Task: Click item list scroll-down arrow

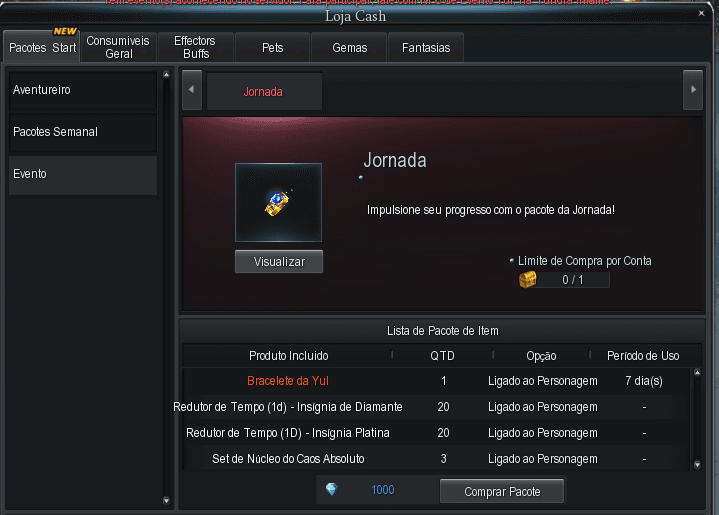Action: coord(697,465)
